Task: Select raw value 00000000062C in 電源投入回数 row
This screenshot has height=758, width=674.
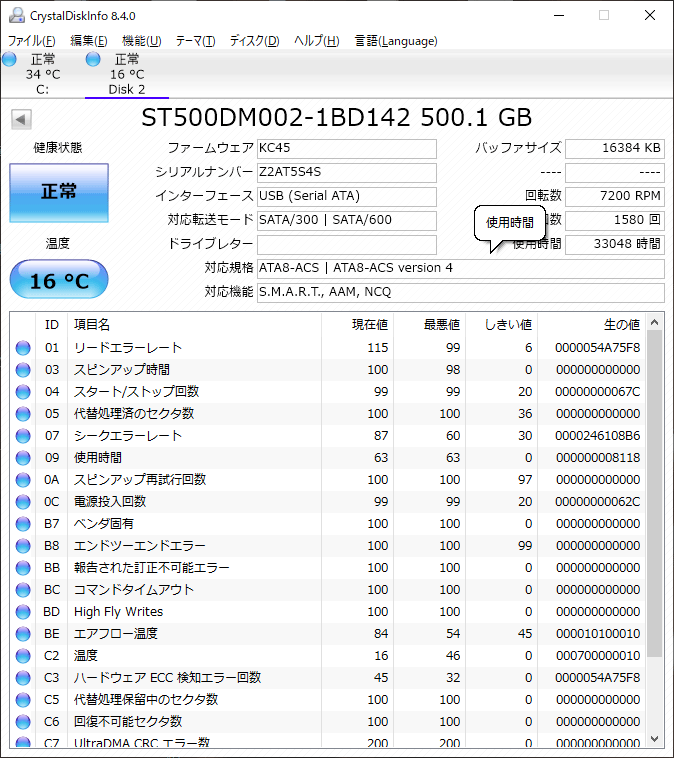Action: pos(598,502)
